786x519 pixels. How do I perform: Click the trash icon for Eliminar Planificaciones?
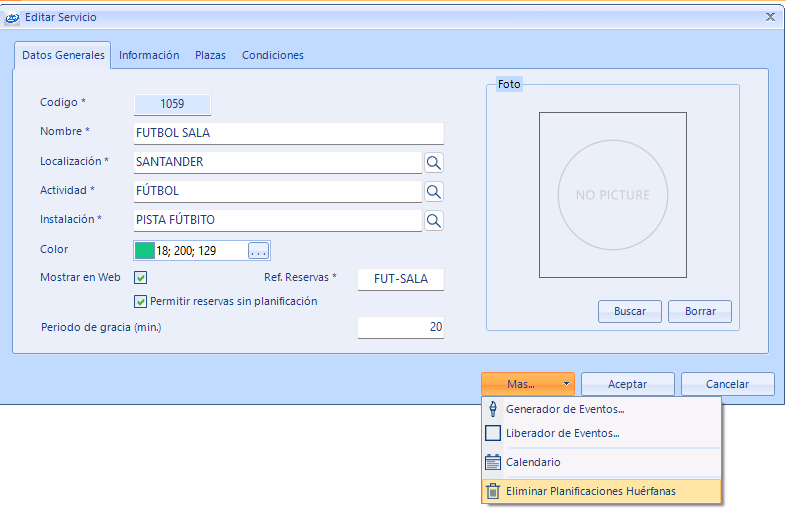492,491
